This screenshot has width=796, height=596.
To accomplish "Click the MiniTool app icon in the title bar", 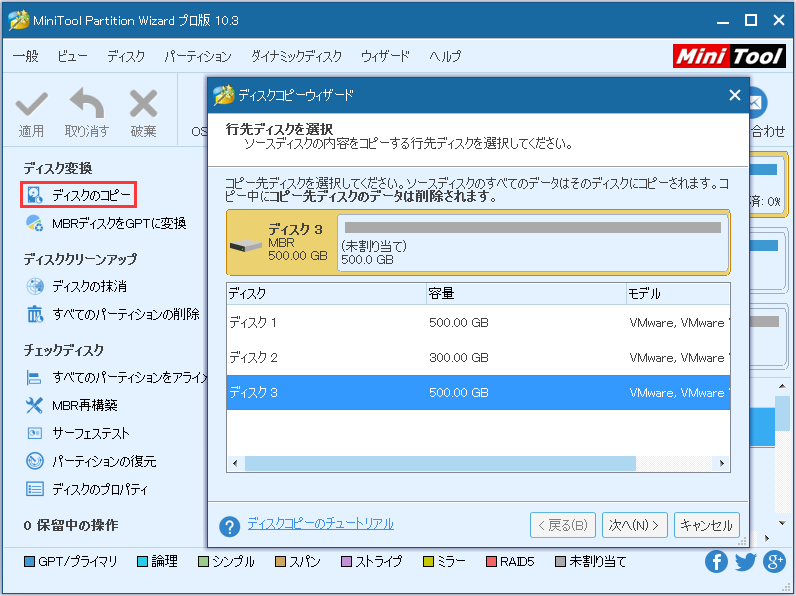I will click(18, 20).
